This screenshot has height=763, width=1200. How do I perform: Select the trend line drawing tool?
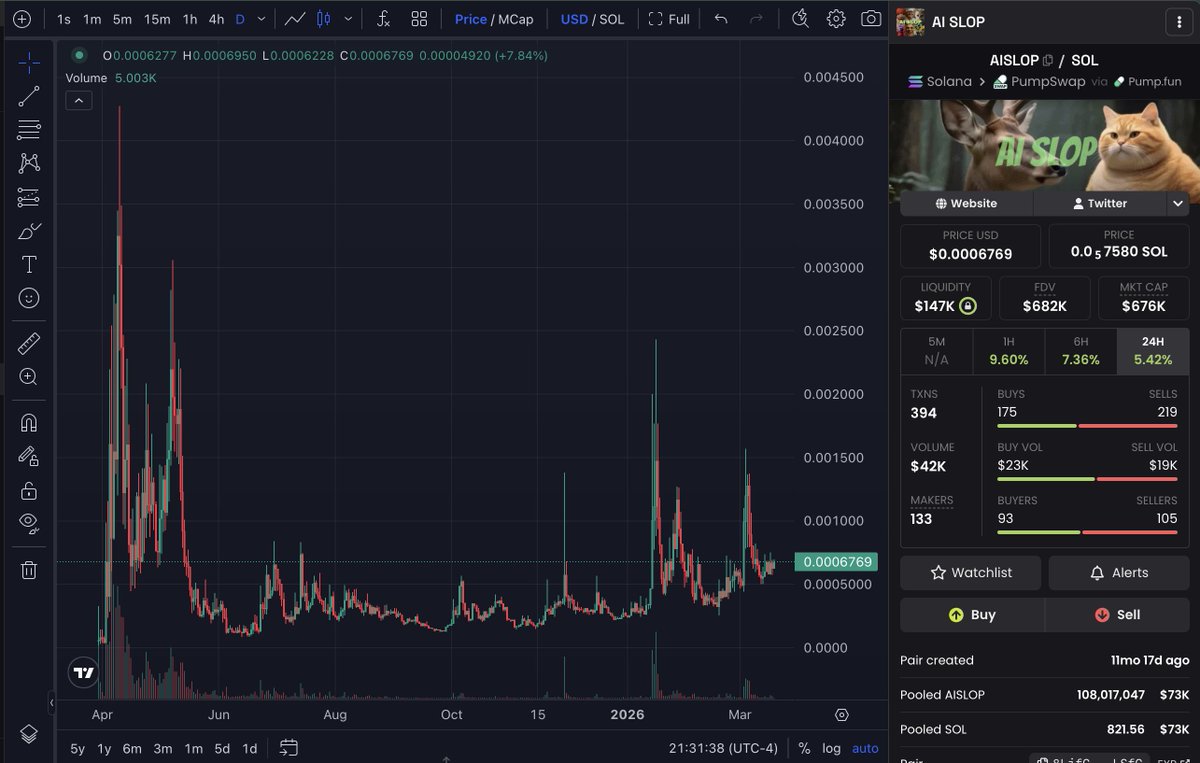click(x=29, y=96)
